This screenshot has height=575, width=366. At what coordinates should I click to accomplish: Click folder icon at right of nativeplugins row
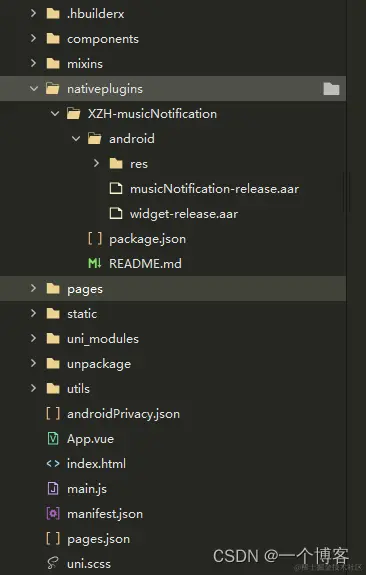[x=331, y=89]
